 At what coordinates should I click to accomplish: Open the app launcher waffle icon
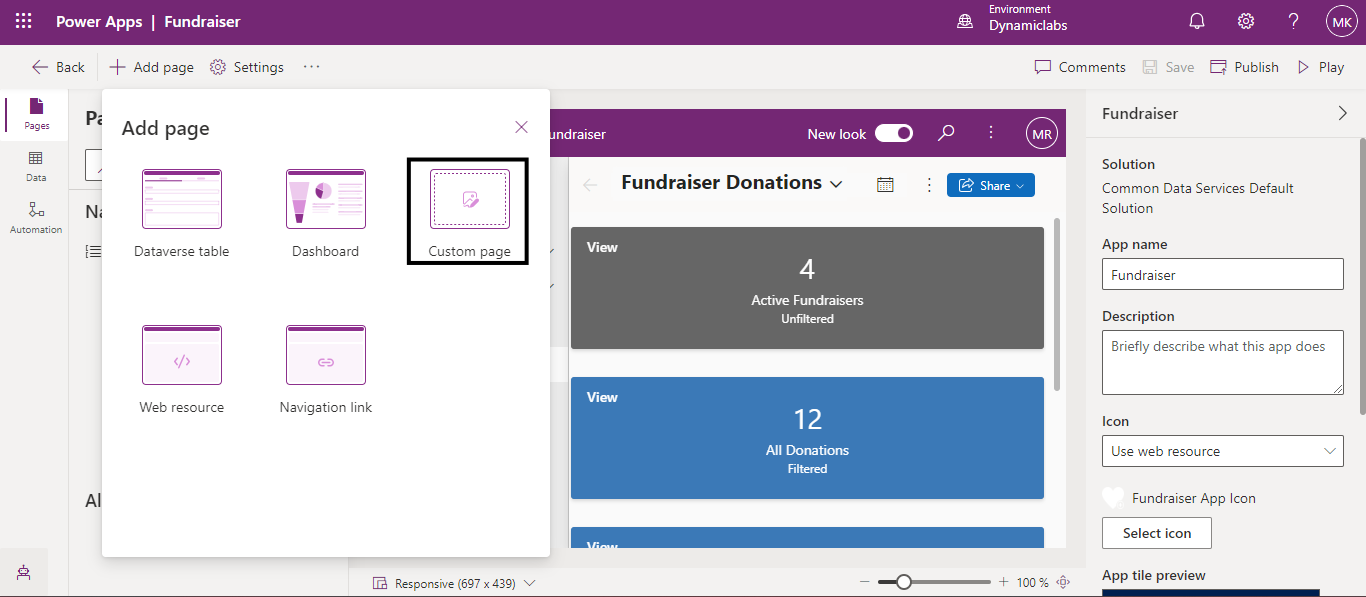(x=23, y=21)
